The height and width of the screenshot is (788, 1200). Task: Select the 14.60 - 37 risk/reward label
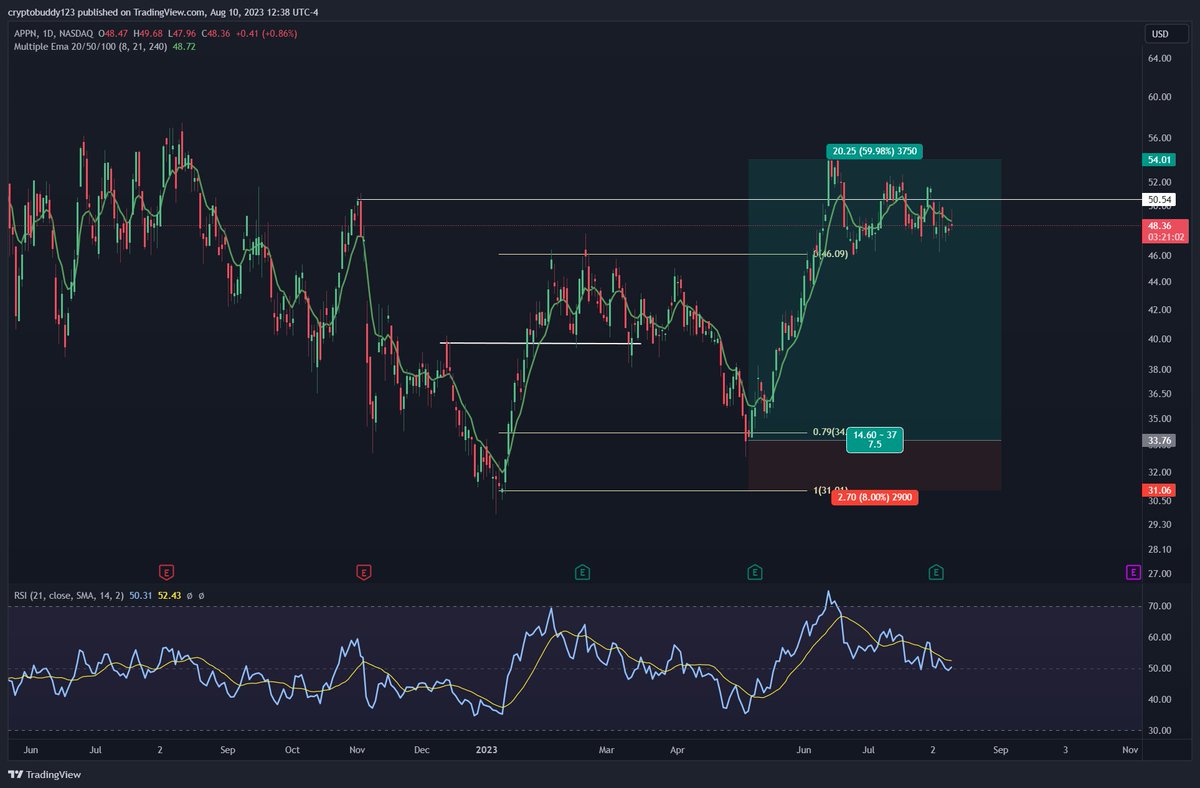pos(875,438)
